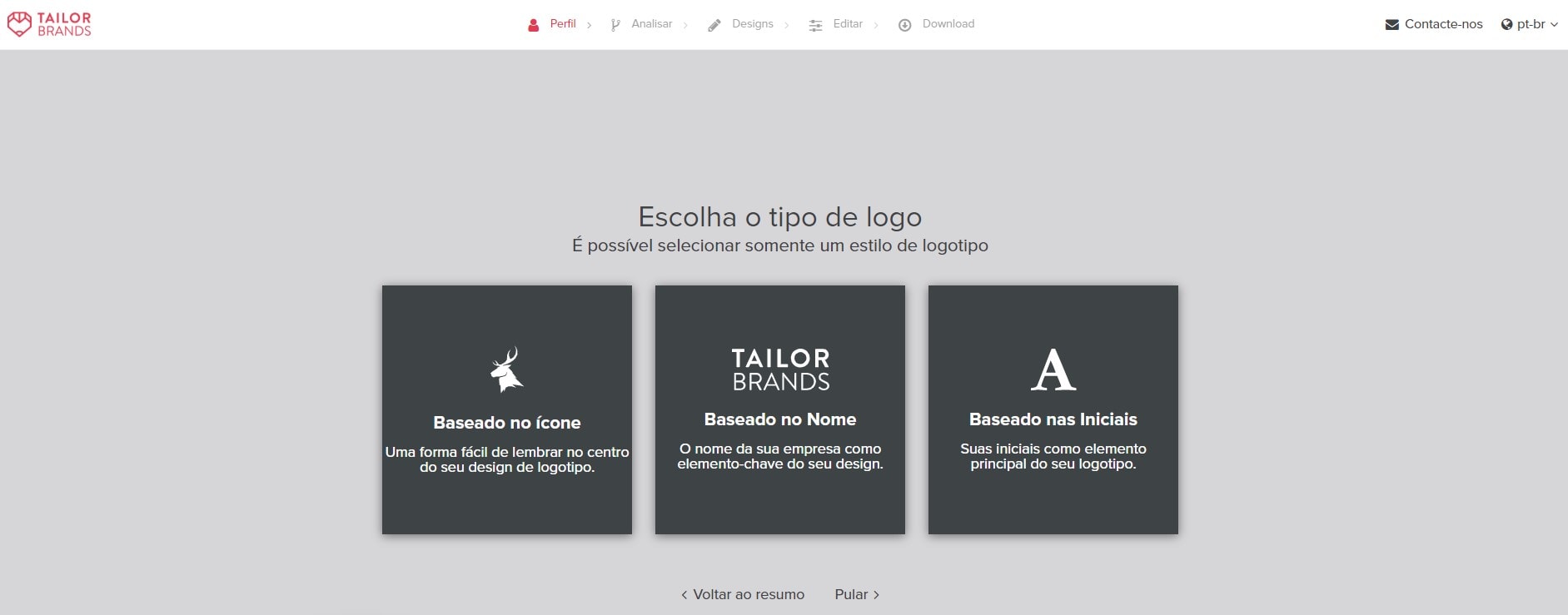
Task: Click the globe language icon
Action: pos(1506,24)
